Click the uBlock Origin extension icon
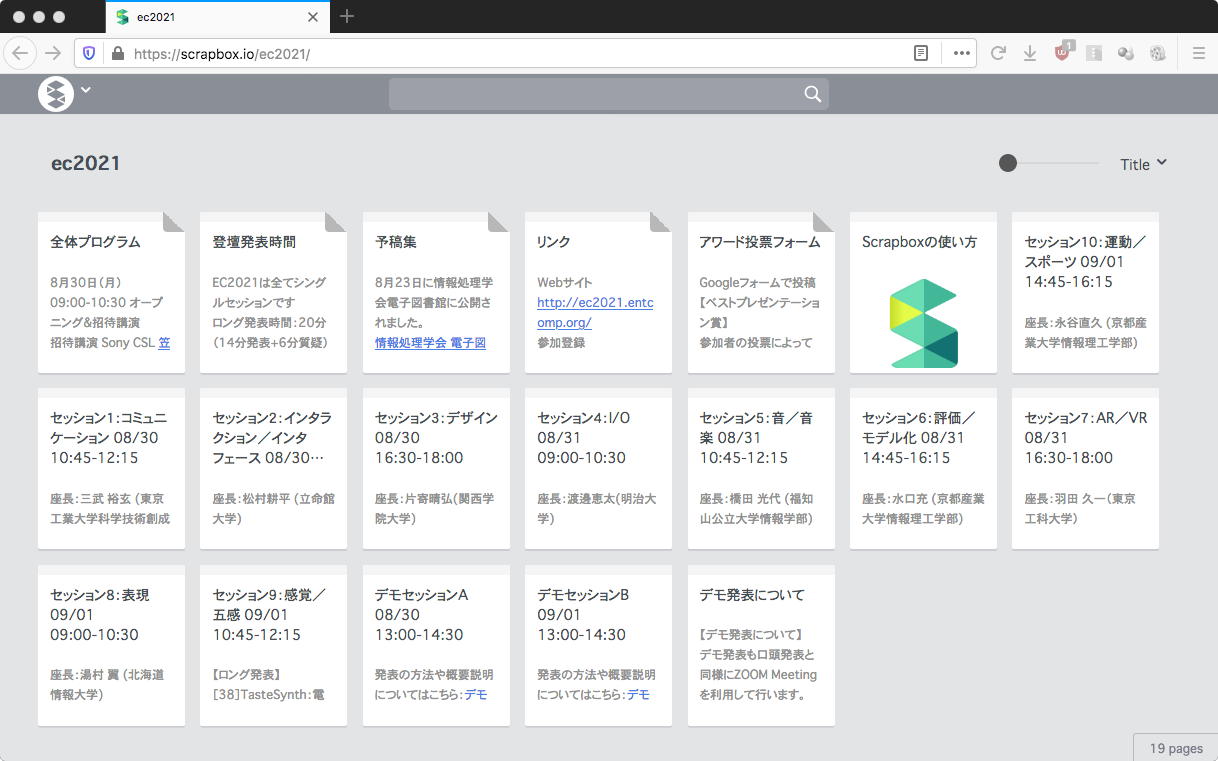Image resolution: width=1218 pixels, height=761 pixels. pos(1062,53)
